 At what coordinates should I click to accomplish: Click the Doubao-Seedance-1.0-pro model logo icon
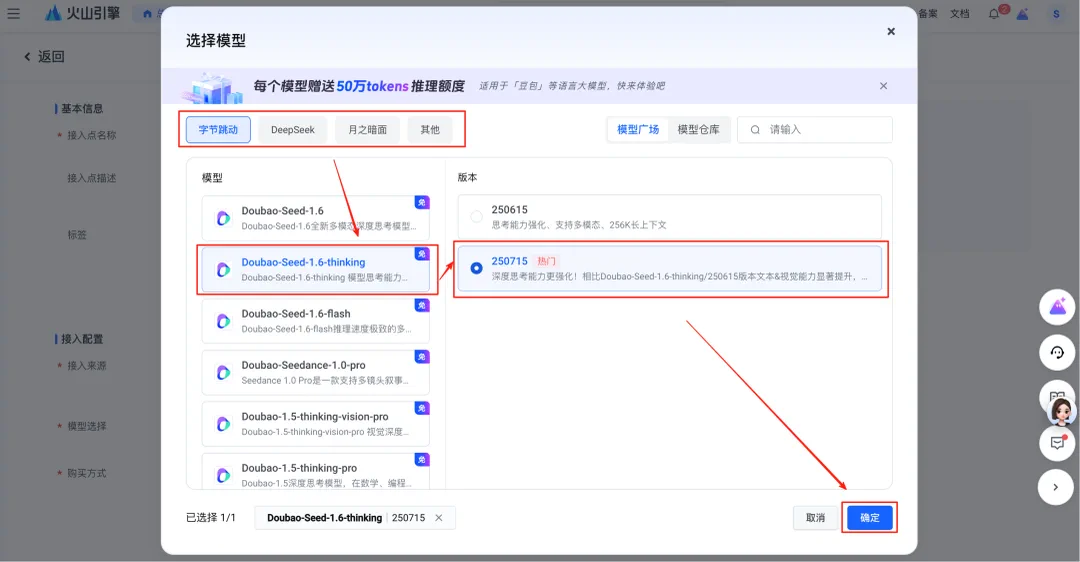223,373
